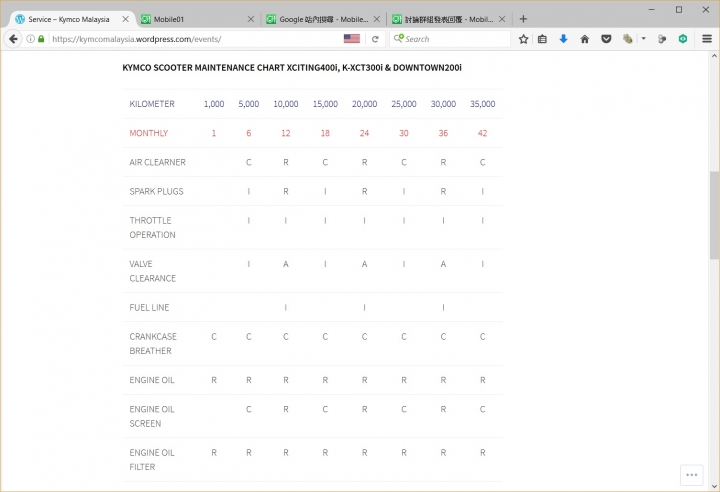Open the downloads arrow icon

563,39
